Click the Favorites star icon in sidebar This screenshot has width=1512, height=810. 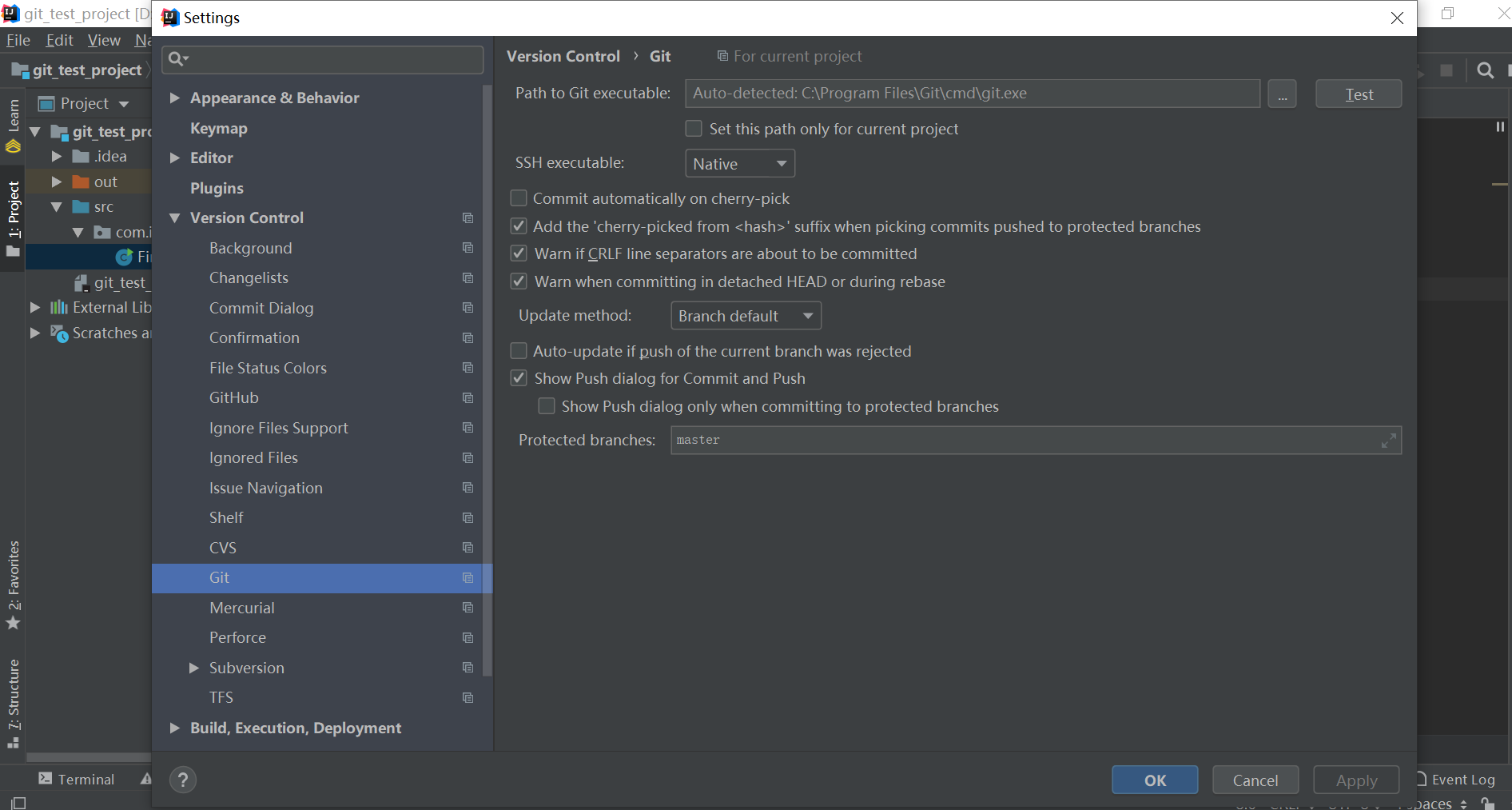click(x=13, y=623)
